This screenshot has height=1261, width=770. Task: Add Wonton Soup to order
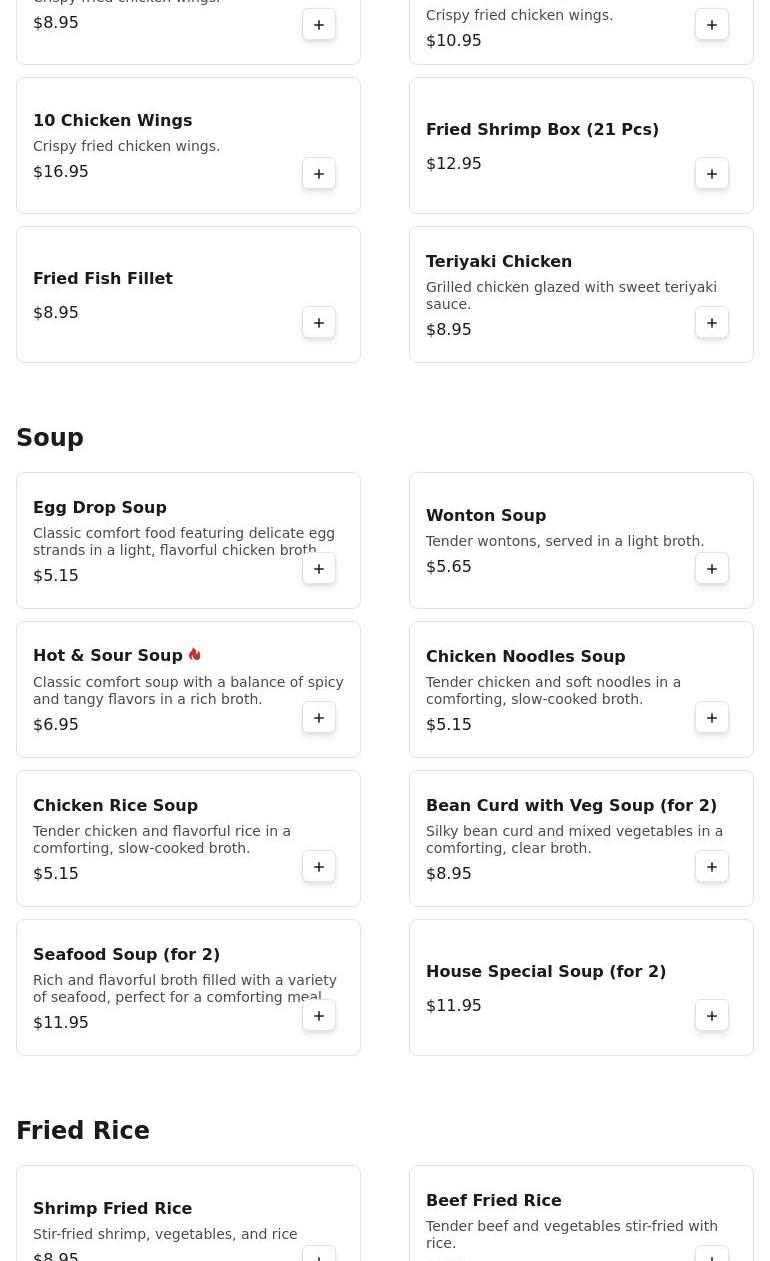pyautogui.click(x=712, y=569)
